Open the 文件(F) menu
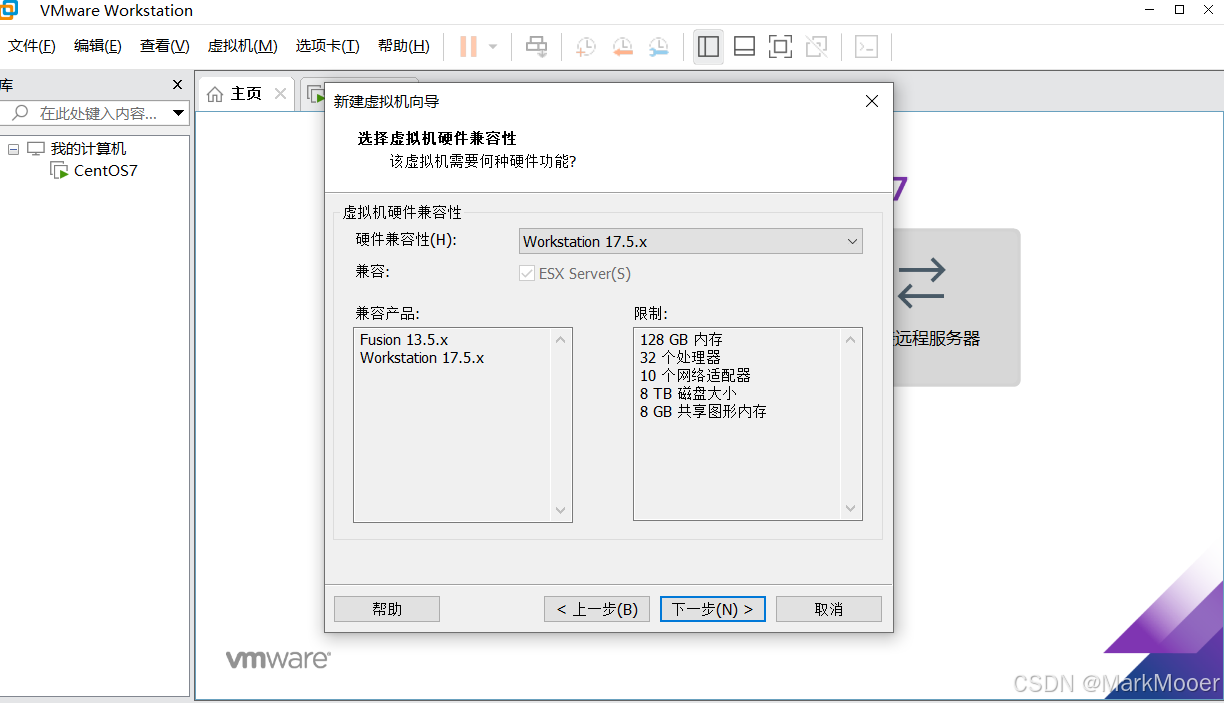 pos(32,46)
